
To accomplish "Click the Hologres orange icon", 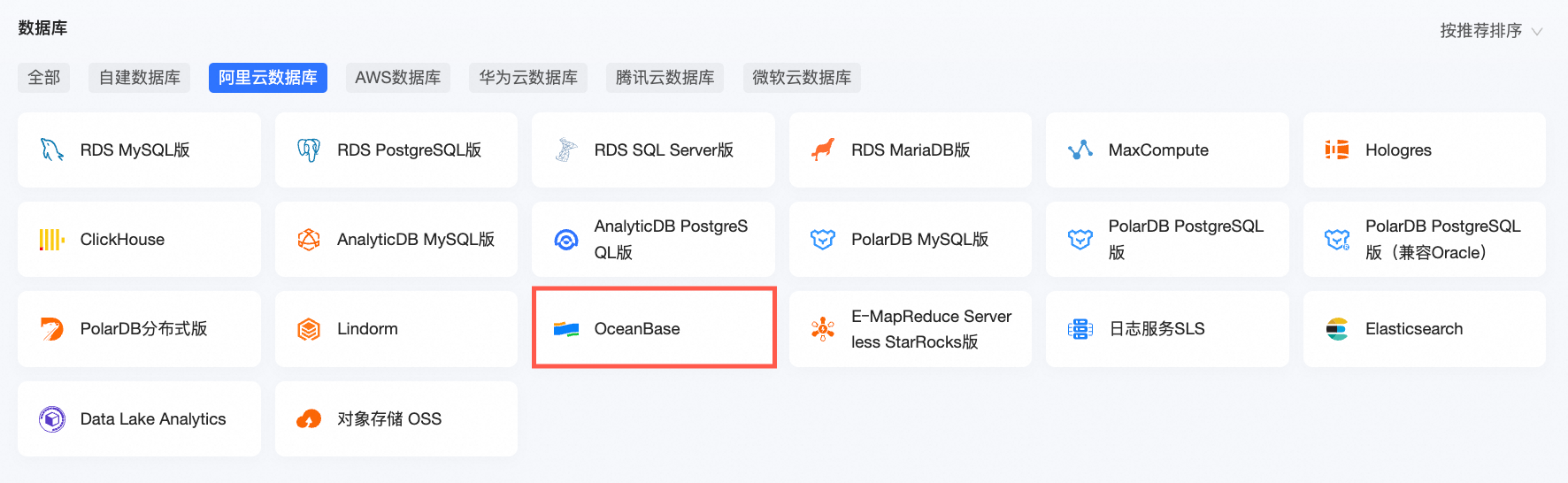I will tap(1337, 149).
